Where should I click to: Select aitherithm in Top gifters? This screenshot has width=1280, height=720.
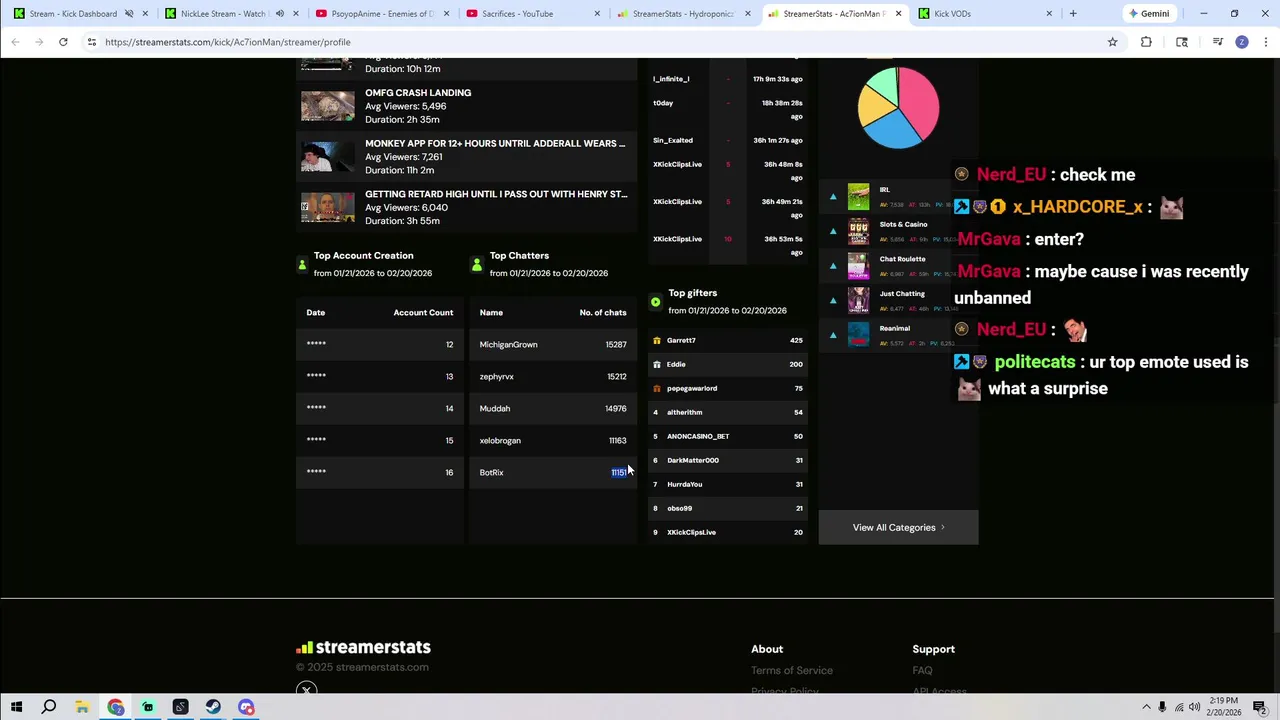685,413
